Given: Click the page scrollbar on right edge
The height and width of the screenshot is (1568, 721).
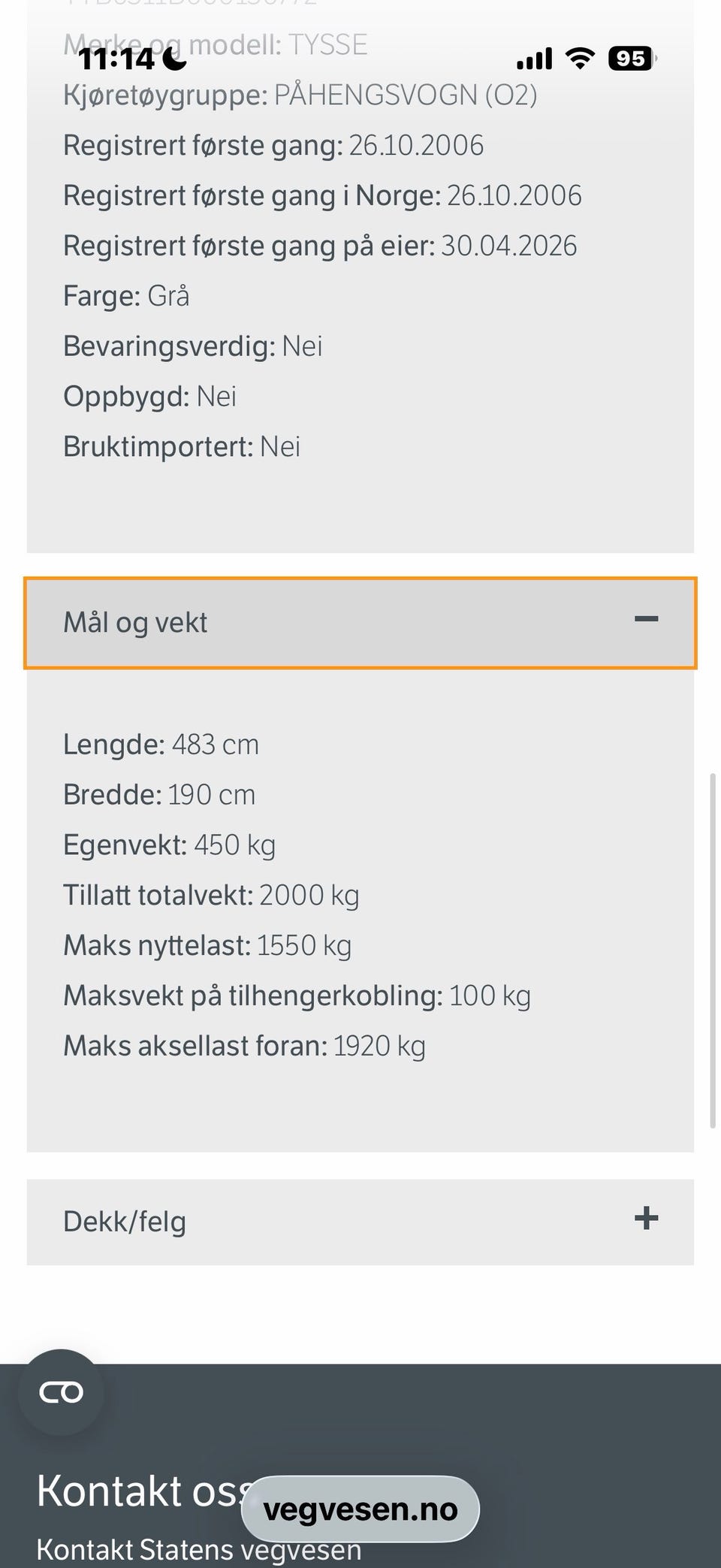Looking at the screenshot, I should click(x=712, y=950).
